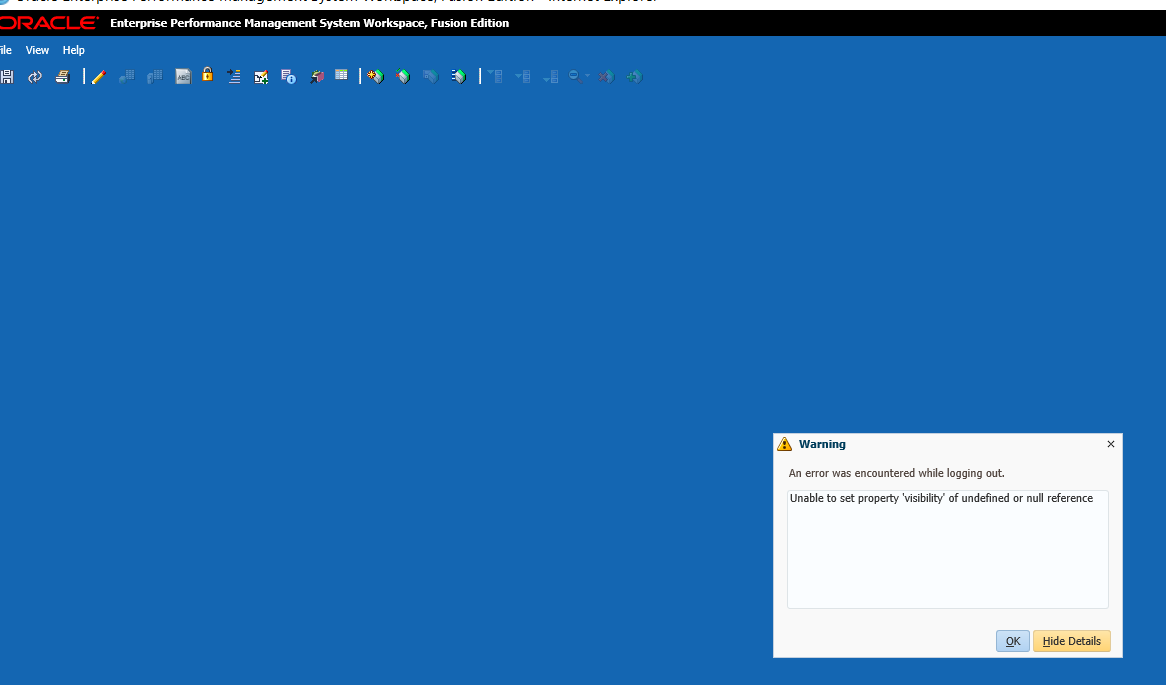Image resolution: width=1166 pixels, height=685 pixels.
Task: Click the Save floppy disk icon
Action: tap(7, 77)
